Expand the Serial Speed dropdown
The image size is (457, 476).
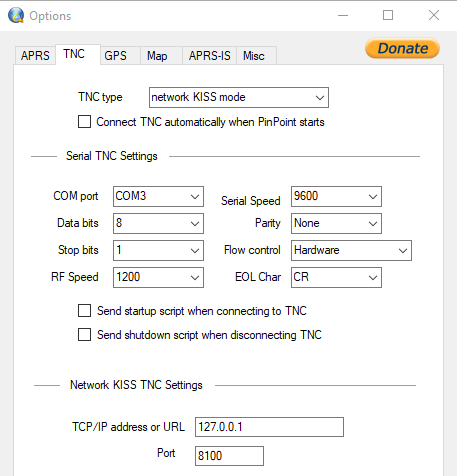(336, 196)
